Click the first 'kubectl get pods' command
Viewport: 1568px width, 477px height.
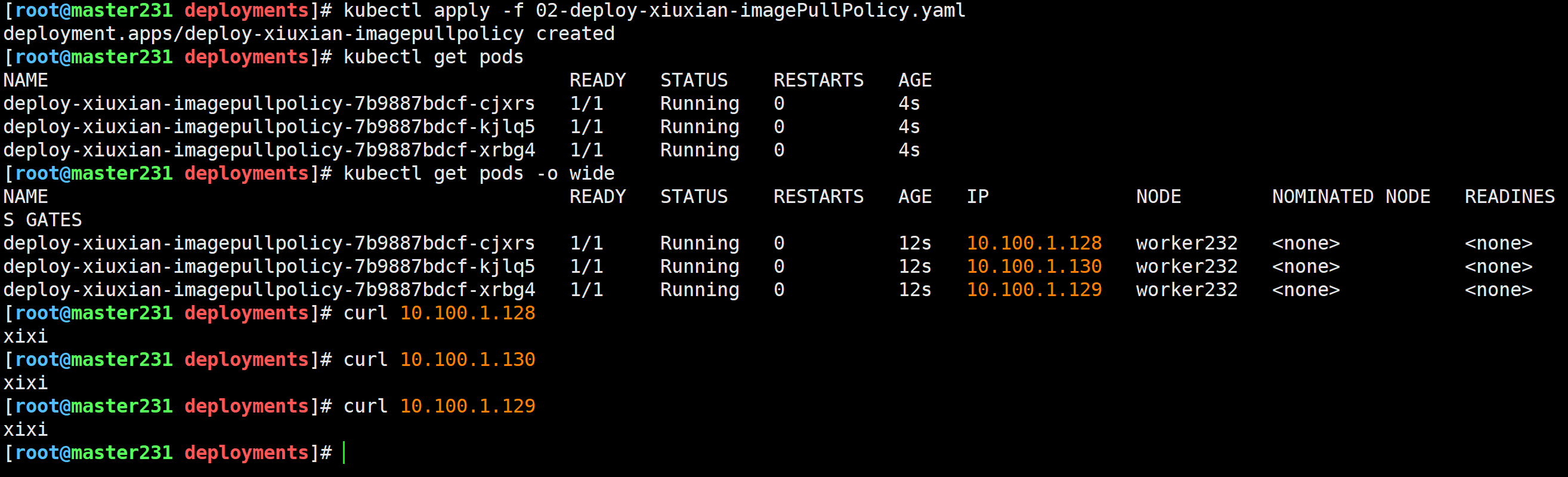[434, 57]
